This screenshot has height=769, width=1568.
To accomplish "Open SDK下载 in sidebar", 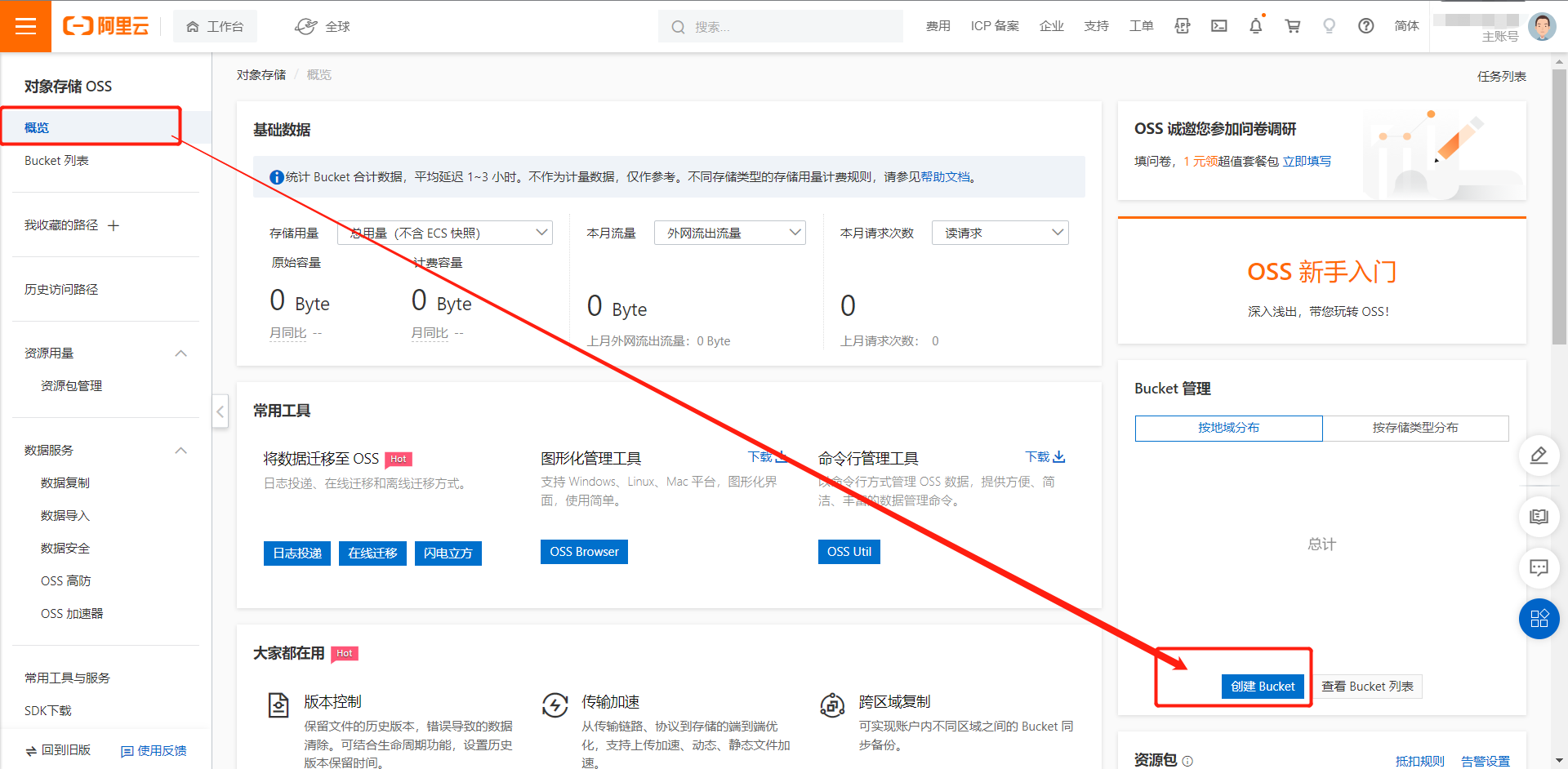I will [47, 711].
